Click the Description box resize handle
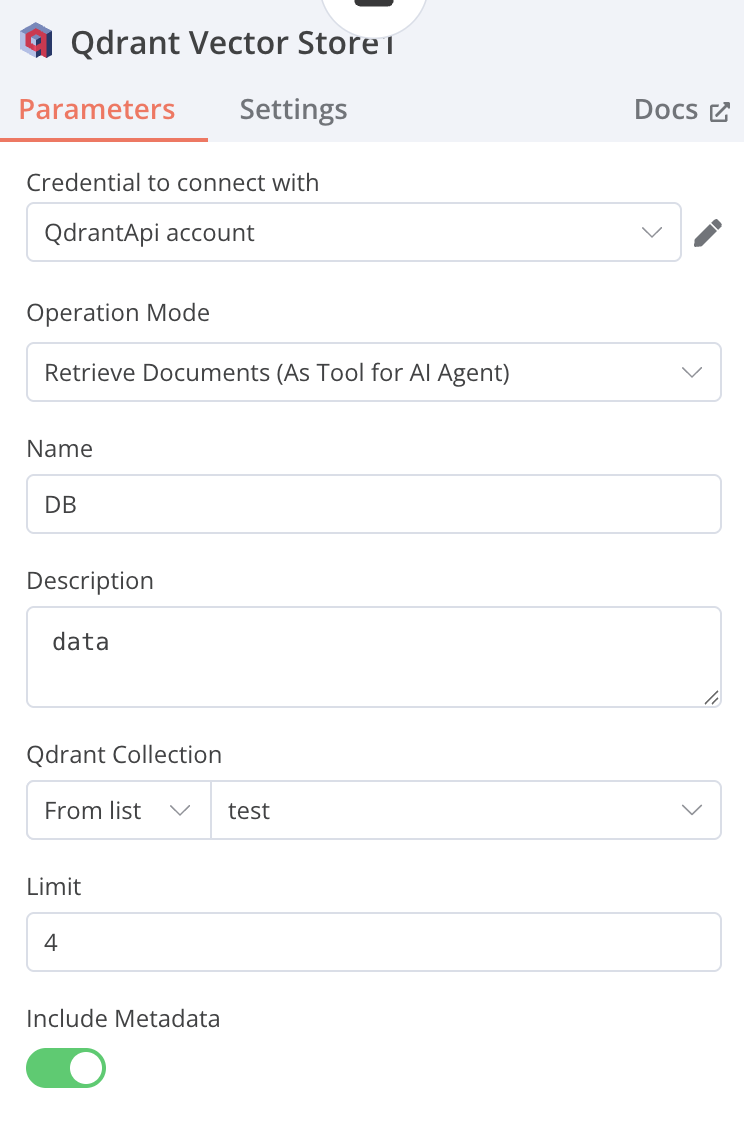 712,698
